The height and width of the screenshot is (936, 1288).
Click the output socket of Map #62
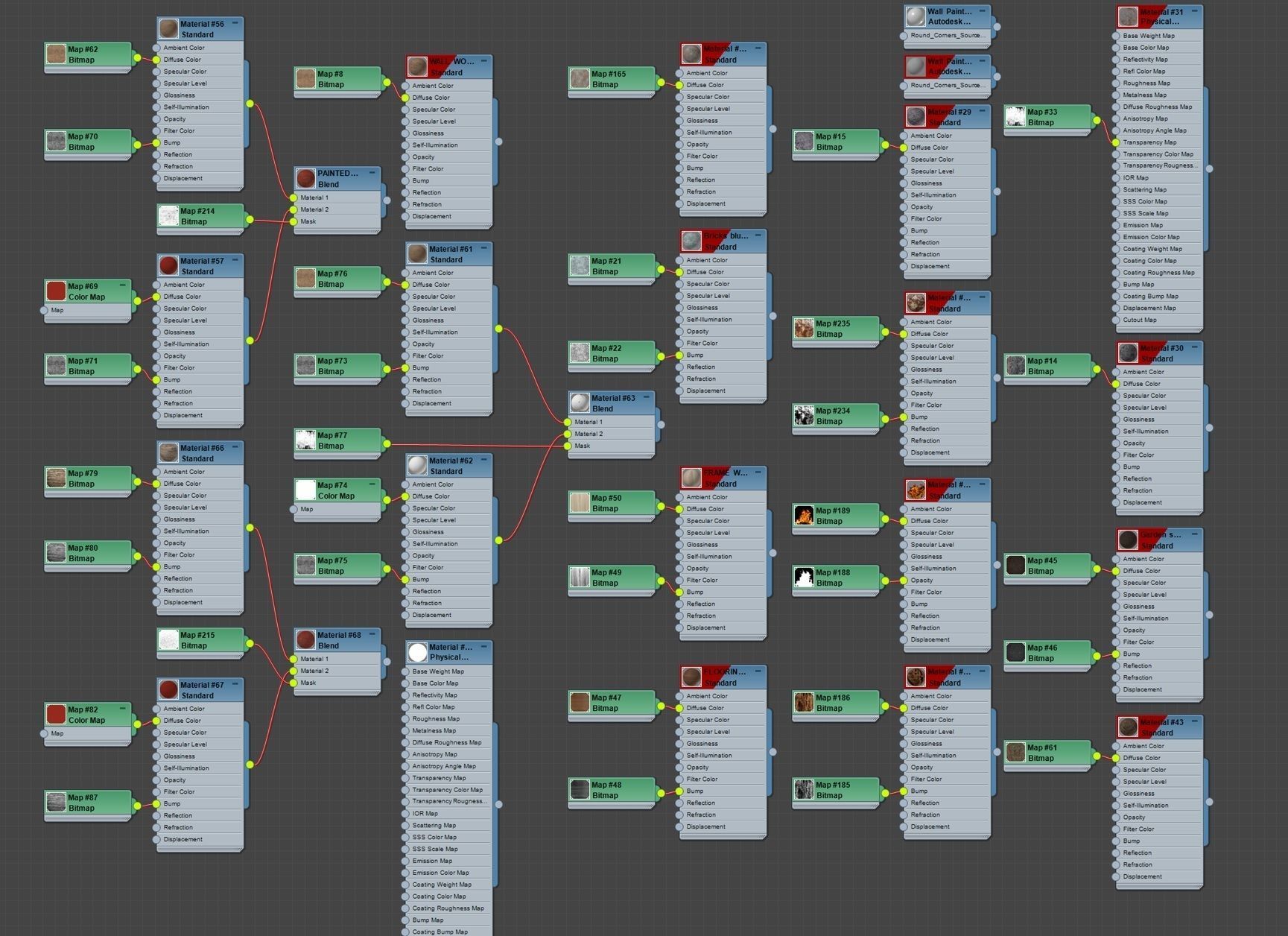[137, 57]
